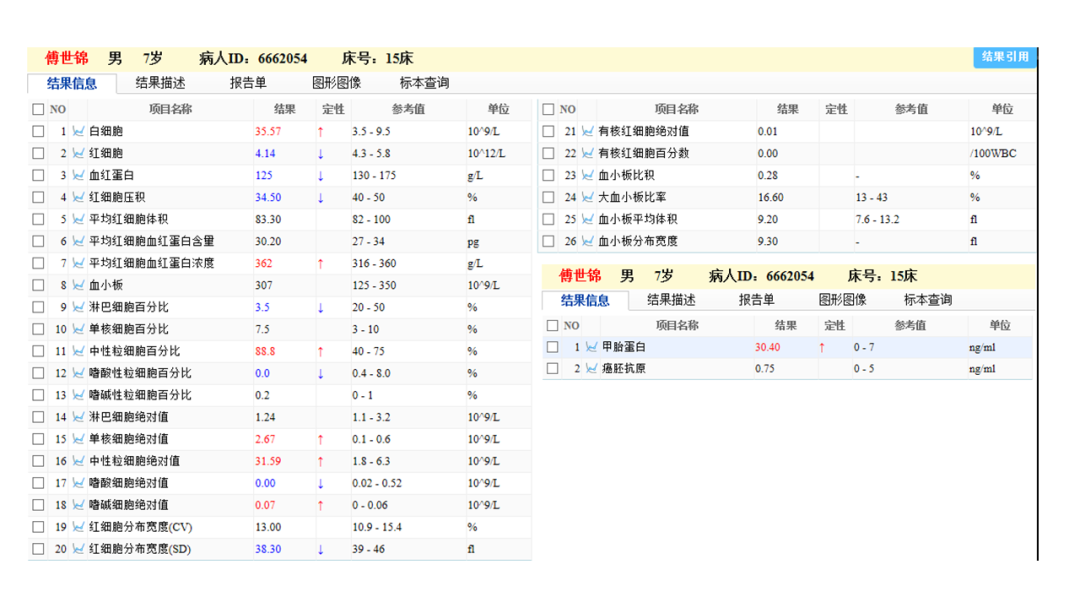Image resolution: width=1080 pixels, height=608 pixels.
Task: Select the checkbox for 甲胎蛋白
Action: pyautogui.click(x=552, y=347)
